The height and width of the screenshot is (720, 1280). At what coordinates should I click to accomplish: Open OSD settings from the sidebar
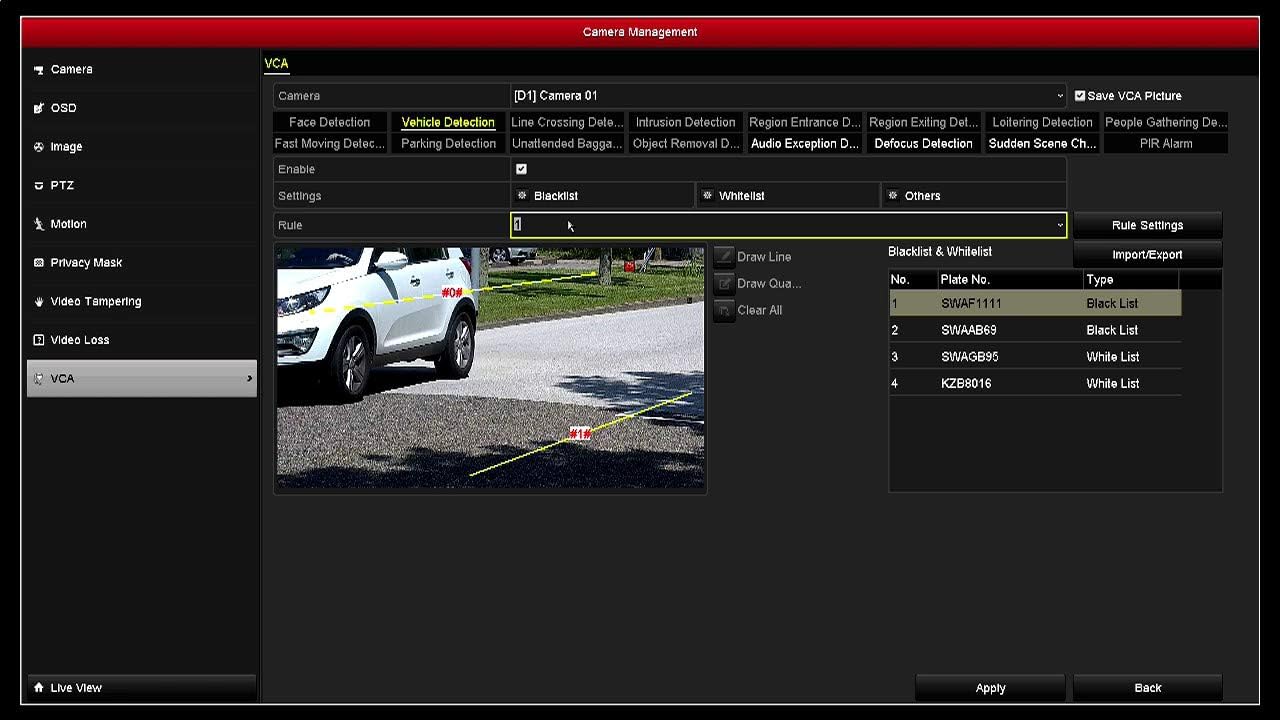(x=40, y=108)
